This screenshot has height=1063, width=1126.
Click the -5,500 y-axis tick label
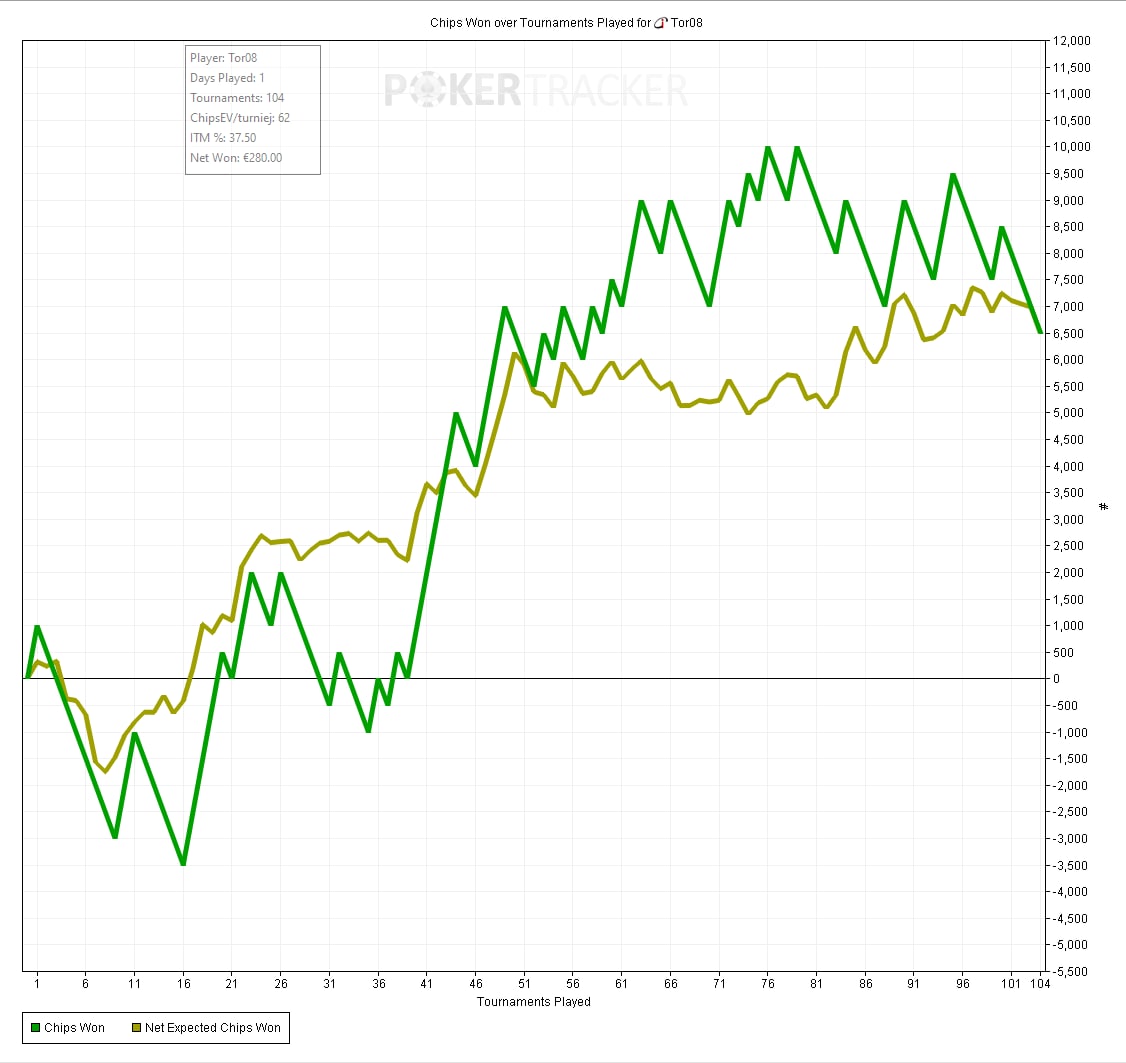click(1069, 971)
